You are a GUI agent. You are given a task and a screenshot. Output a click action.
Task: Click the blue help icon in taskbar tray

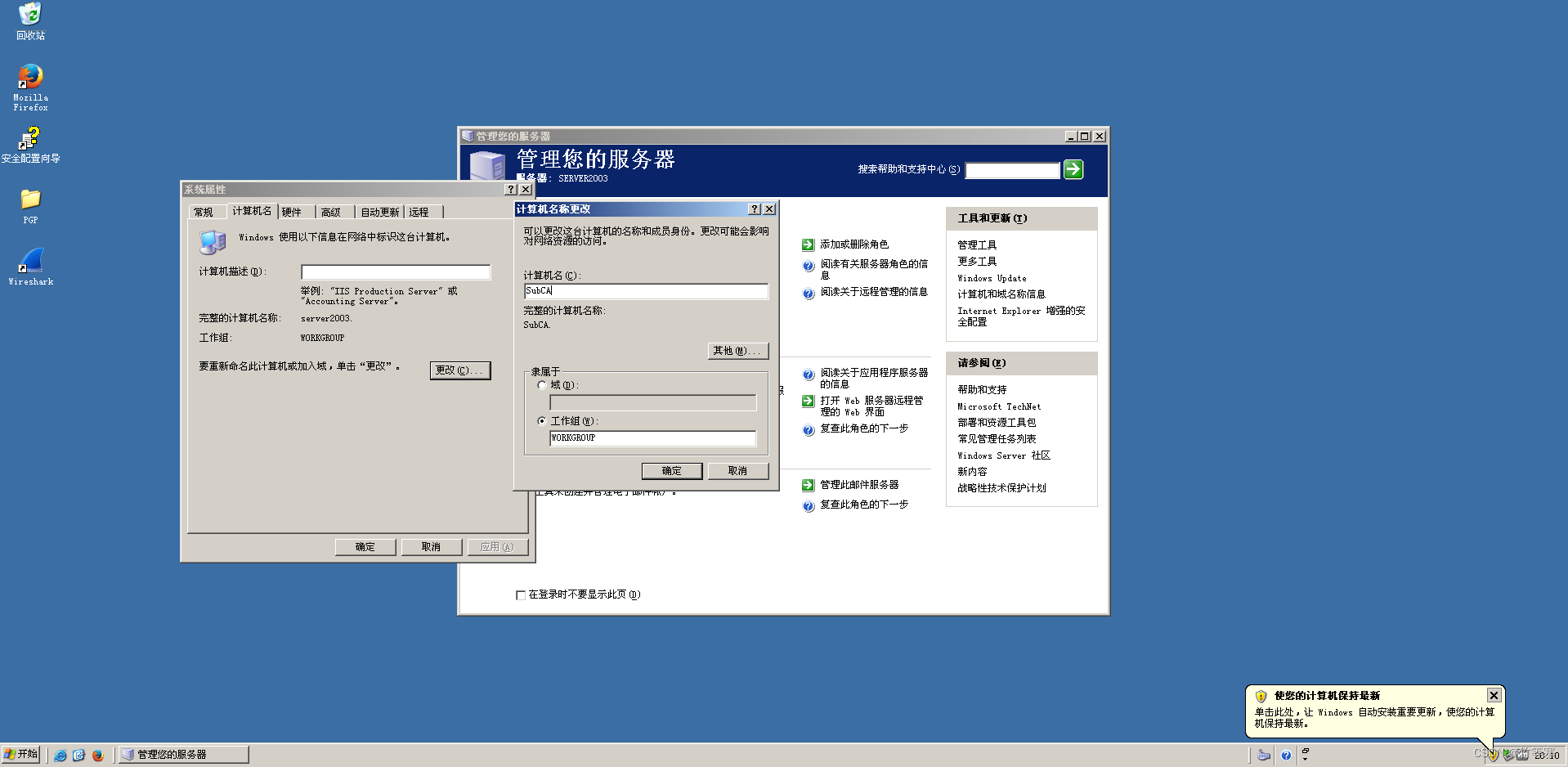(x=1286, y=755)
